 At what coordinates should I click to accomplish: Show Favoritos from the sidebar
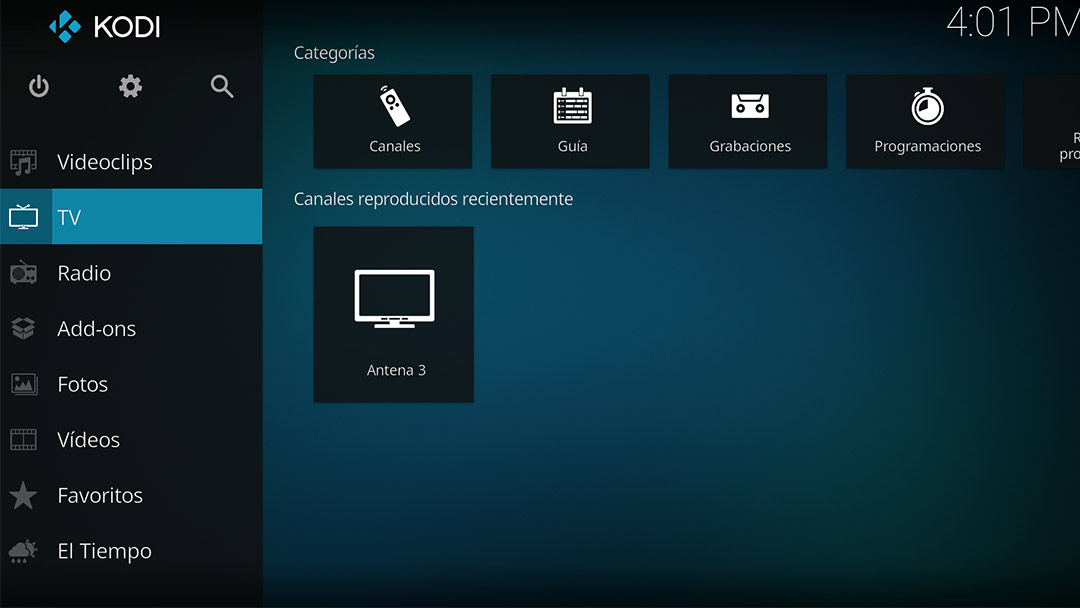pos(100,496)
